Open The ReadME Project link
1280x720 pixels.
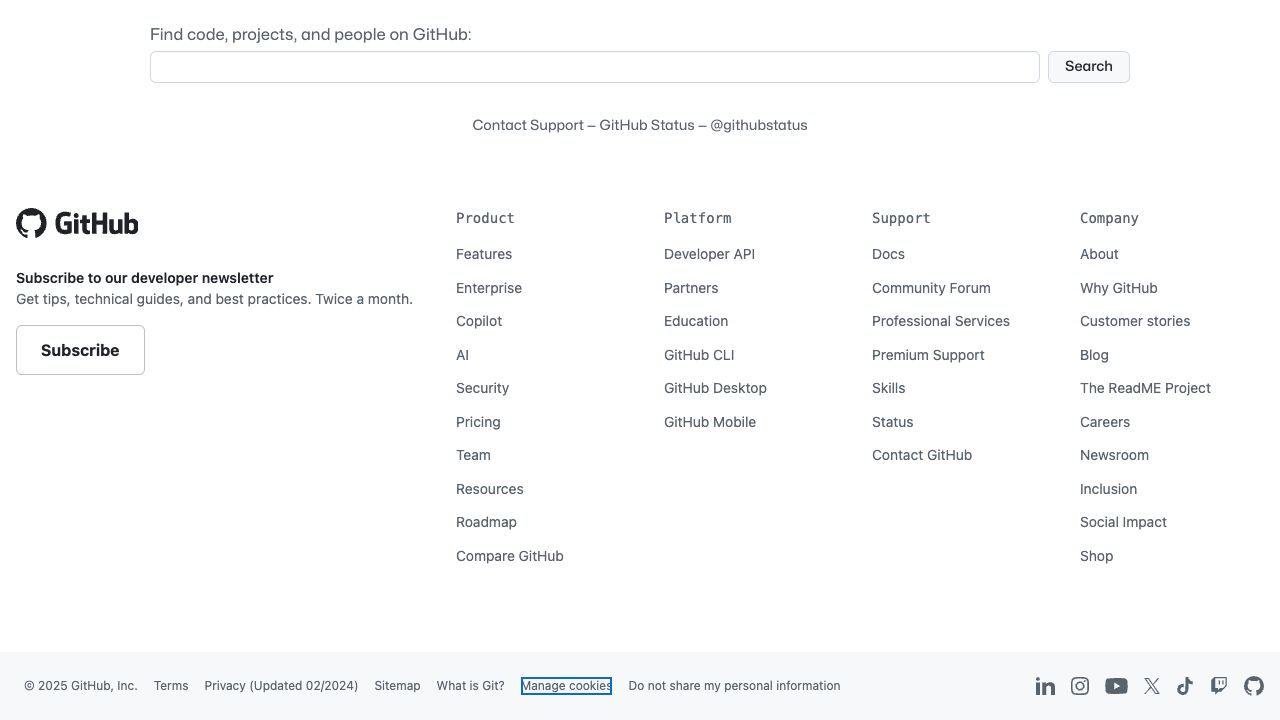pyautogui.click(x=1145, y=388)
